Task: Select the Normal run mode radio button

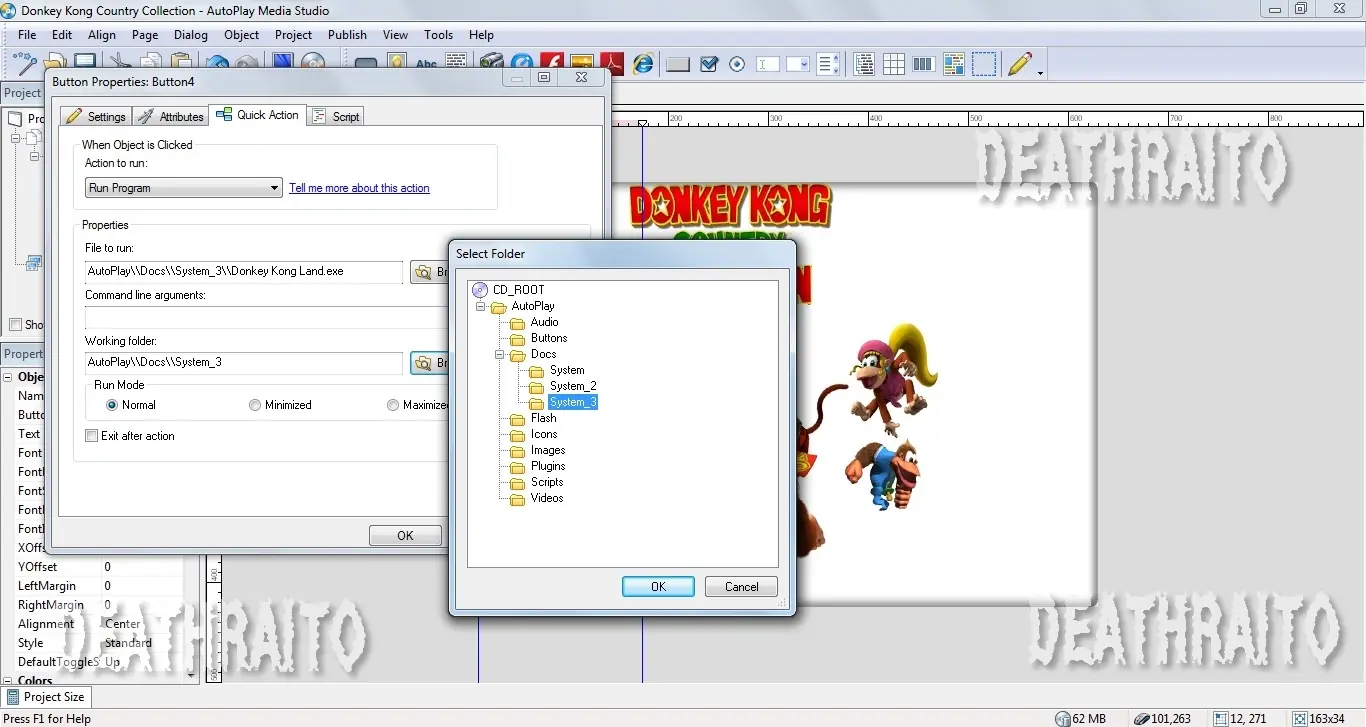Action: (112, 405)
